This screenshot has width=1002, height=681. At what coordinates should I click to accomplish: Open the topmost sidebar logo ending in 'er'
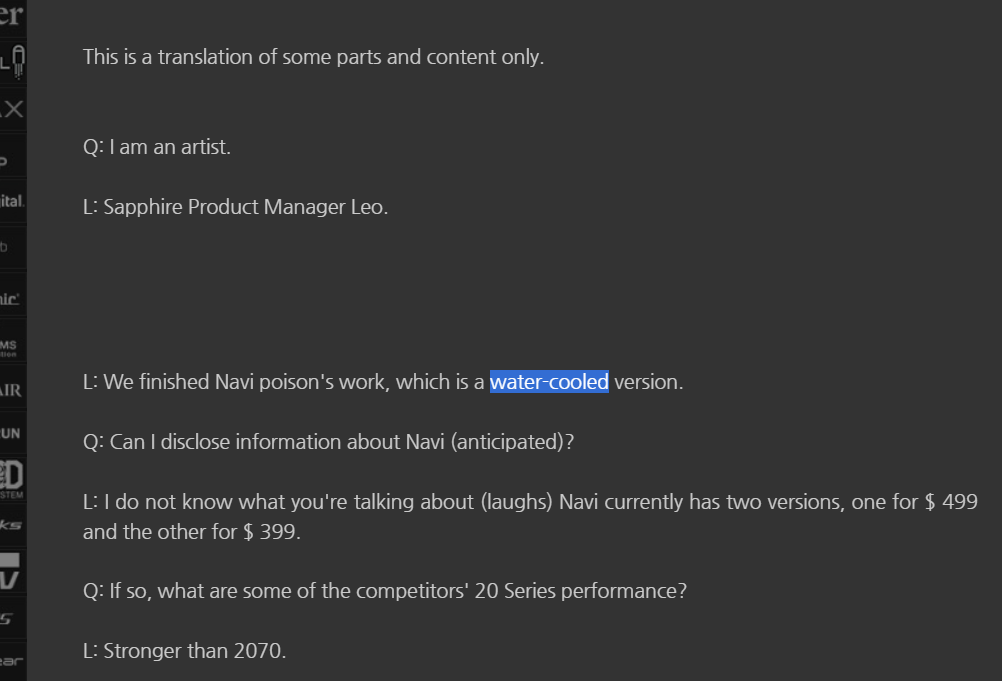point(12,14)
